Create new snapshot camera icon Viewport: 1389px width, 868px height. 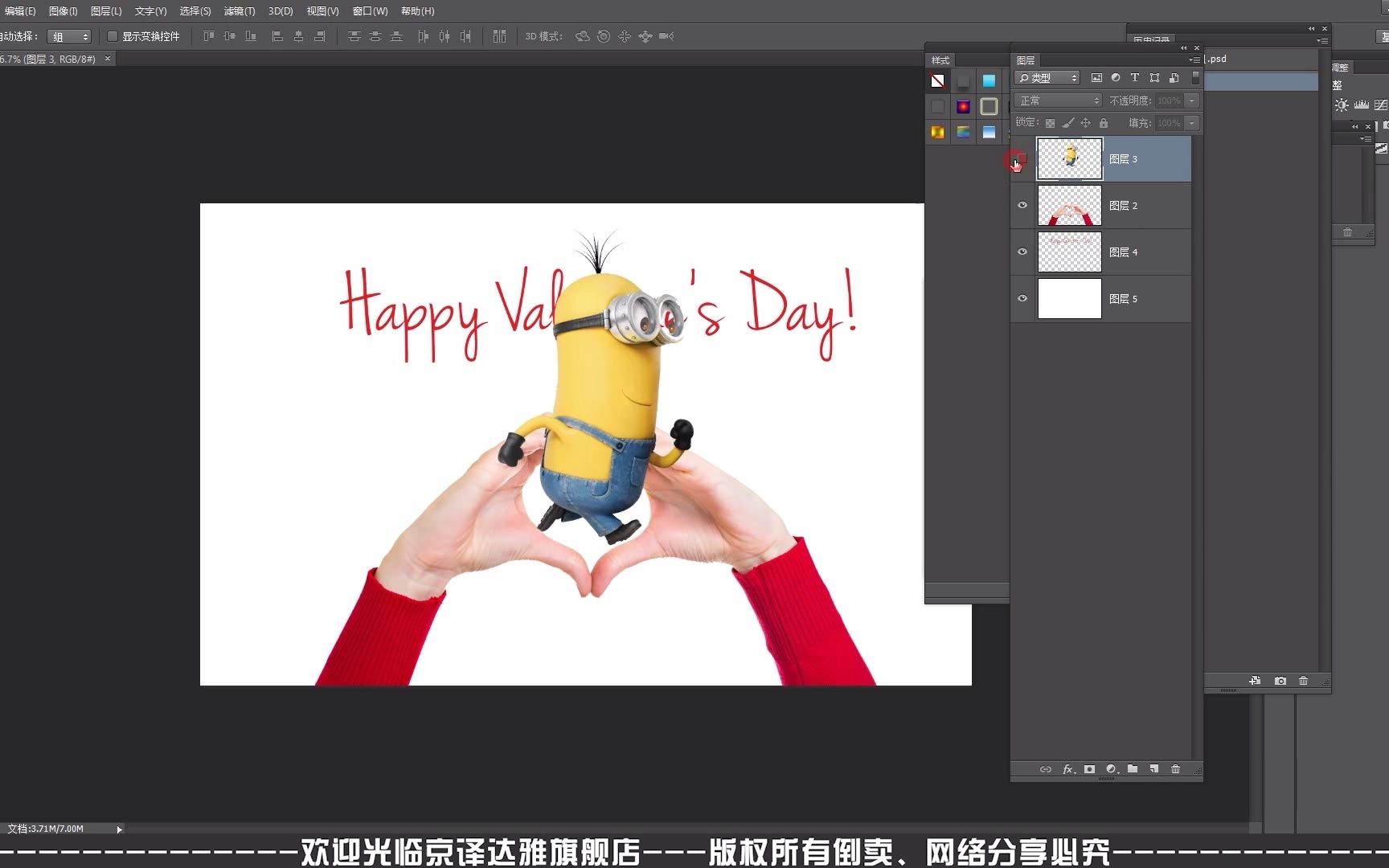1280,681
